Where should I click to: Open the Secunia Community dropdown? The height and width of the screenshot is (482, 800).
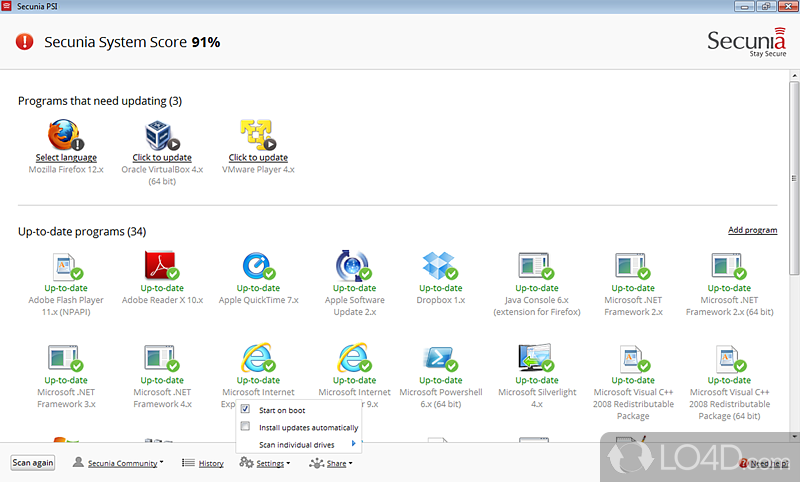point(118,463)
